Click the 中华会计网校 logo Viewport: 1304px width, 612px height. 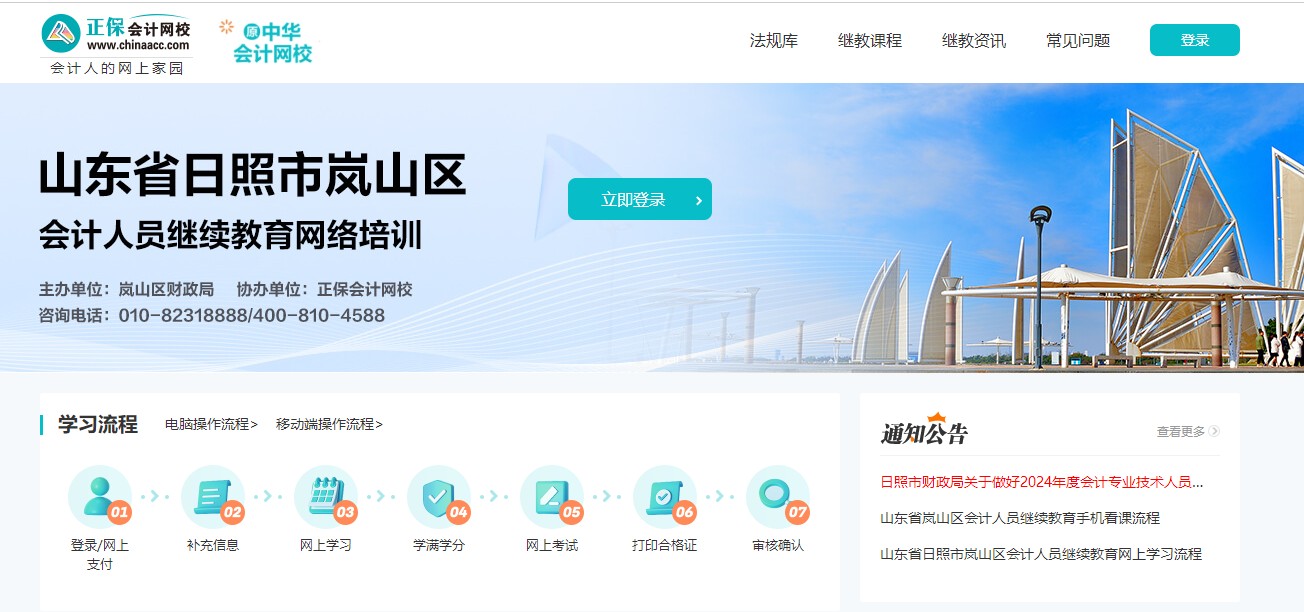[x=267, y=42]
